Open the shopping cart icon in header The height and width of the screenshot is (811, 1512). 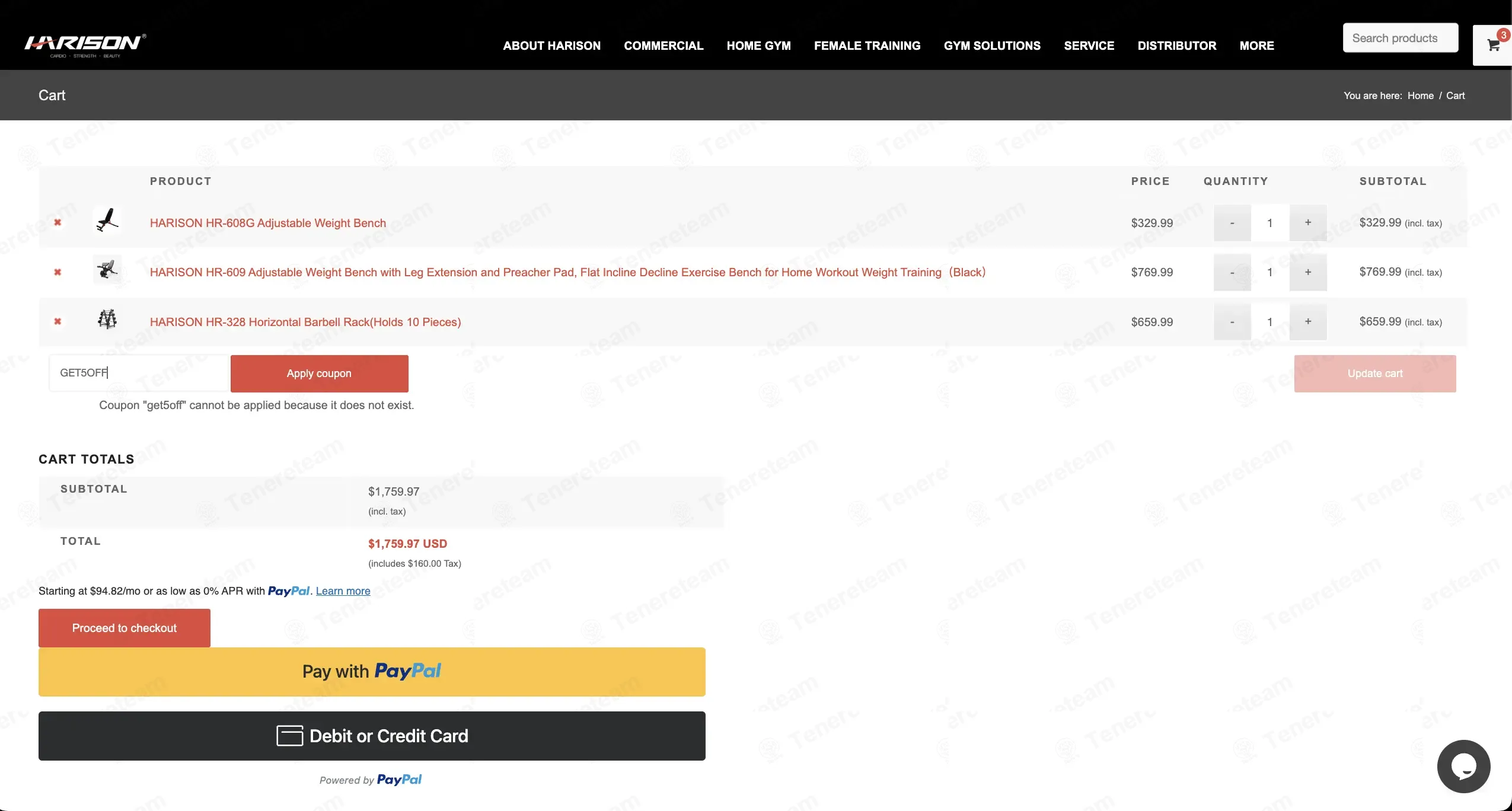pos(1493,45)
